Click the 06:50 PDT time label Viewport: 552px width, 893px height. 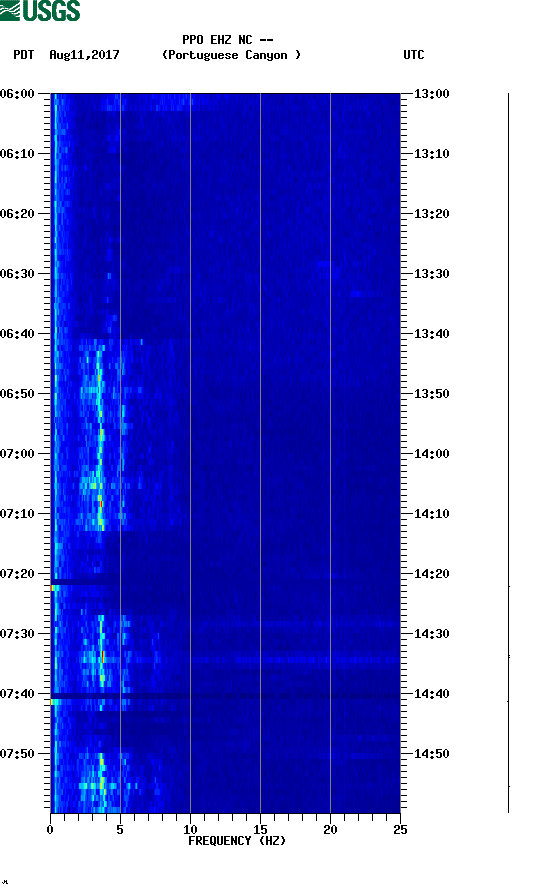[18, 394]
